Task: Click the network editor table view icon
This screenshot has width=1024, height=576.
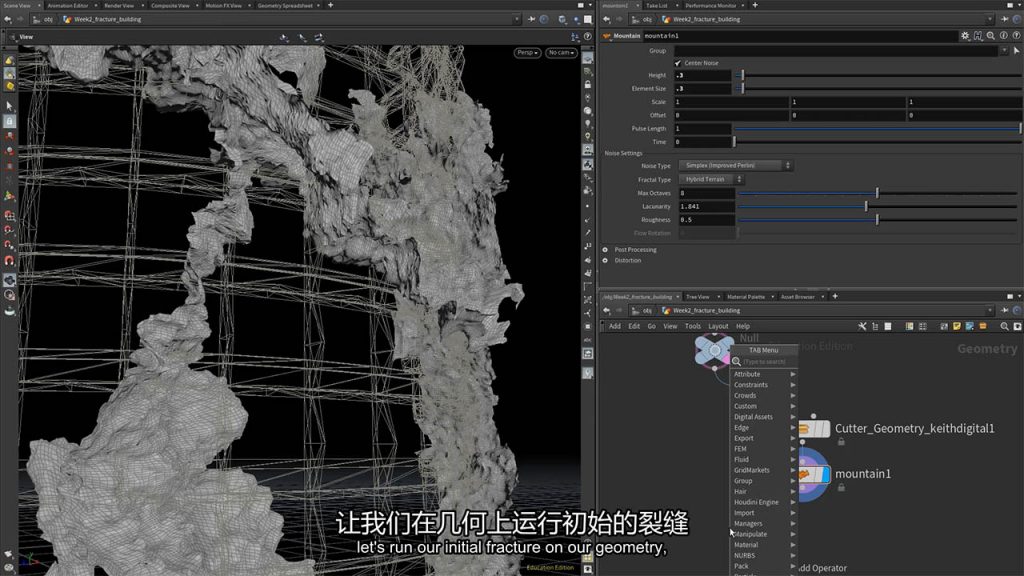Action: point(909,326)
